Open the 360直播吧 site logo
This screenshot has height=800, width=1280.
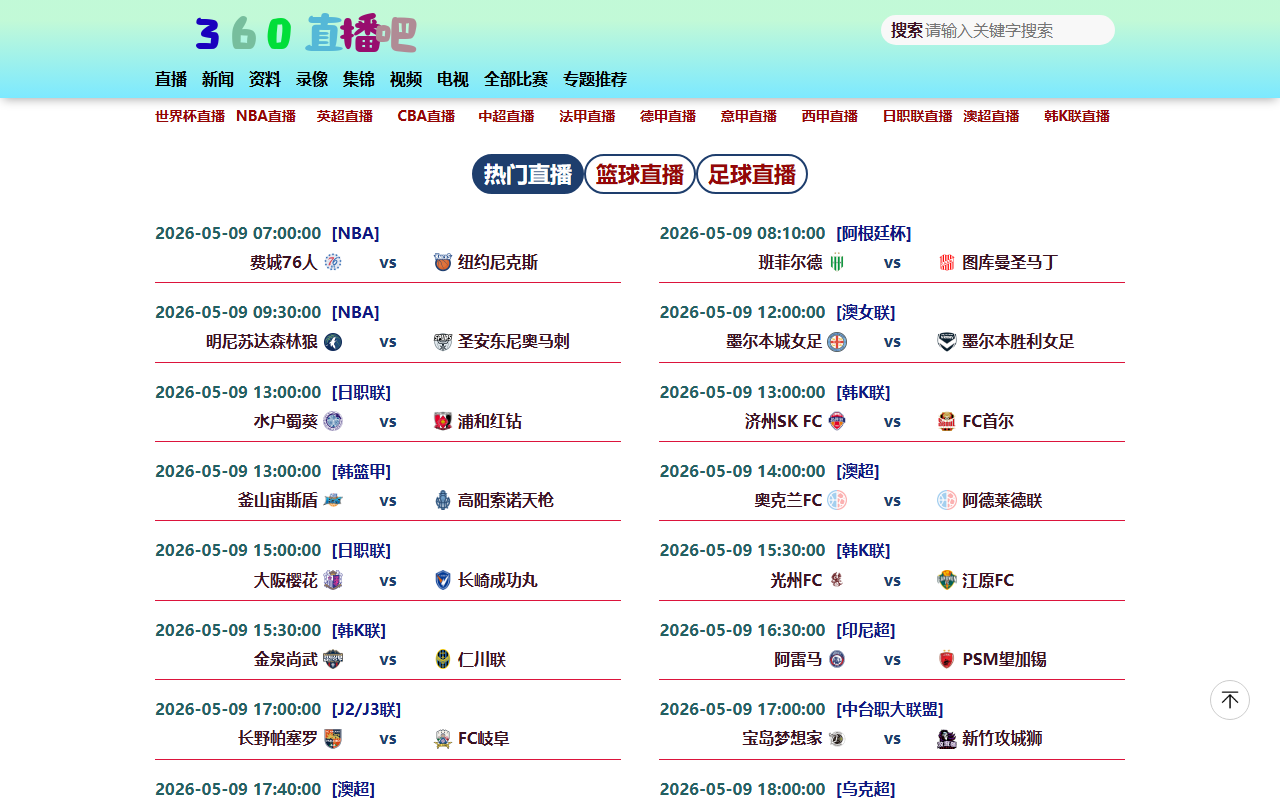(306, 33)
